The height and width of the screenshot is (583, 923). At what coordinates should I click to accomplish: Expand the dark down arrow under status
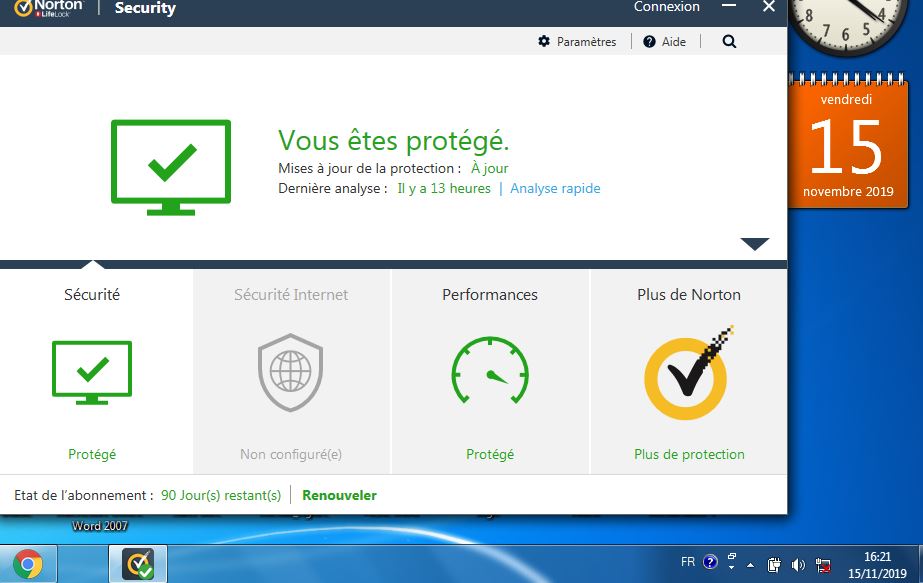(755, 244)
